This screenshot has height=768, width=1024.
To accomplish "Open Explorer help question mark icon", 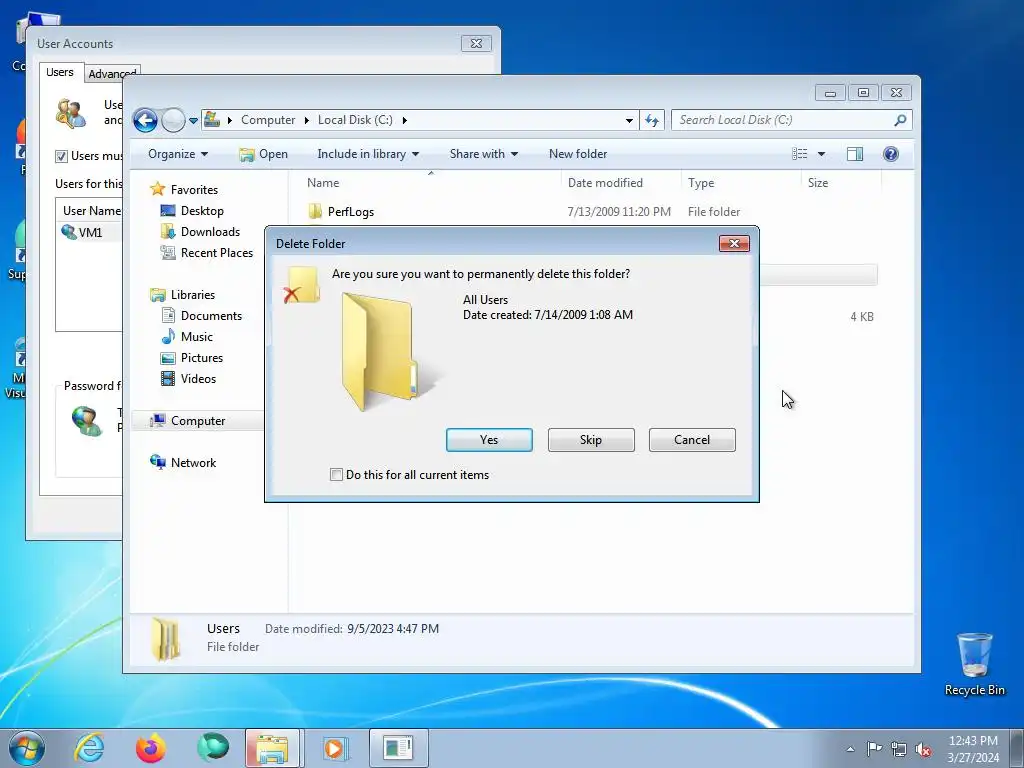I will pos(891,154).
